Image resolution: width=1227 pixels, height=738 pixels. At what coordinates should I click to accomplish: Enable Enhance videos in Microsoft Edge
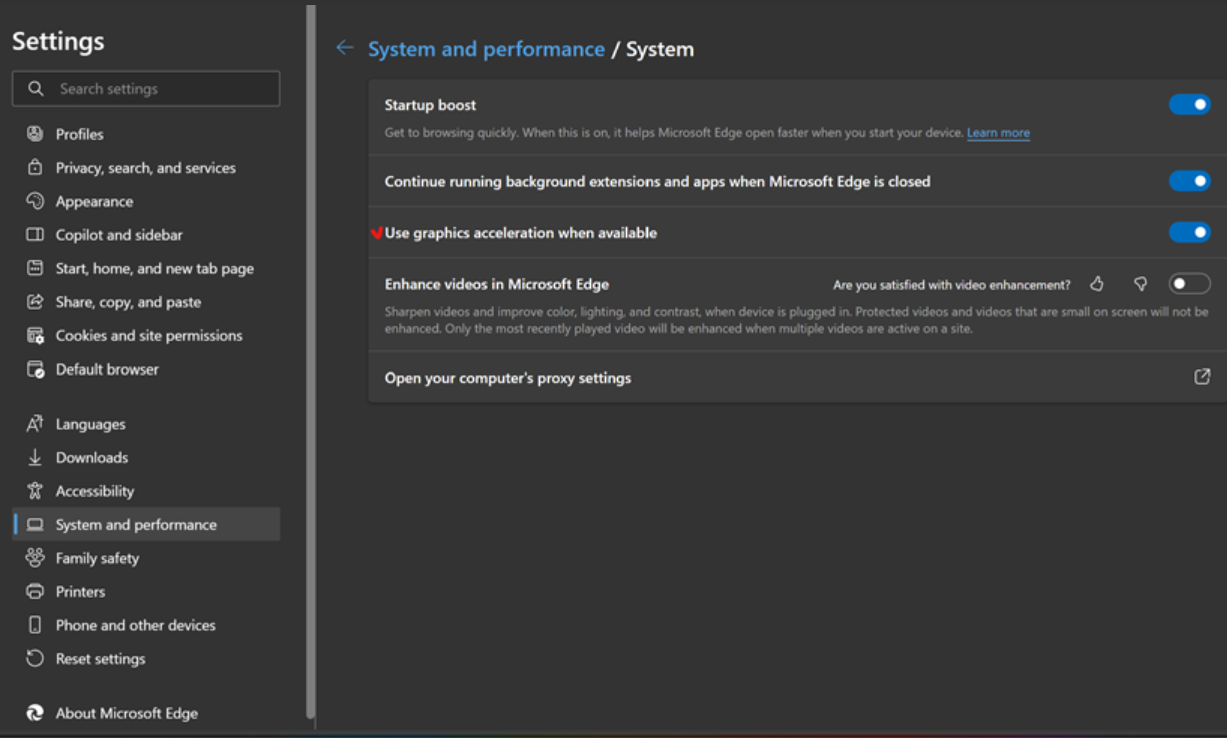coord(1190,284)
